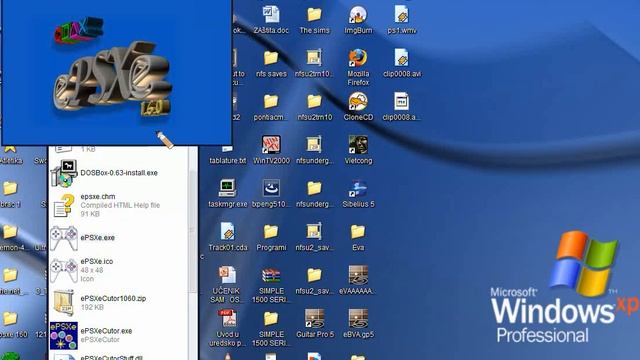Open nfsu2trn10 folder beside CloneCD

pyautogui.click(x=314, y=101)
